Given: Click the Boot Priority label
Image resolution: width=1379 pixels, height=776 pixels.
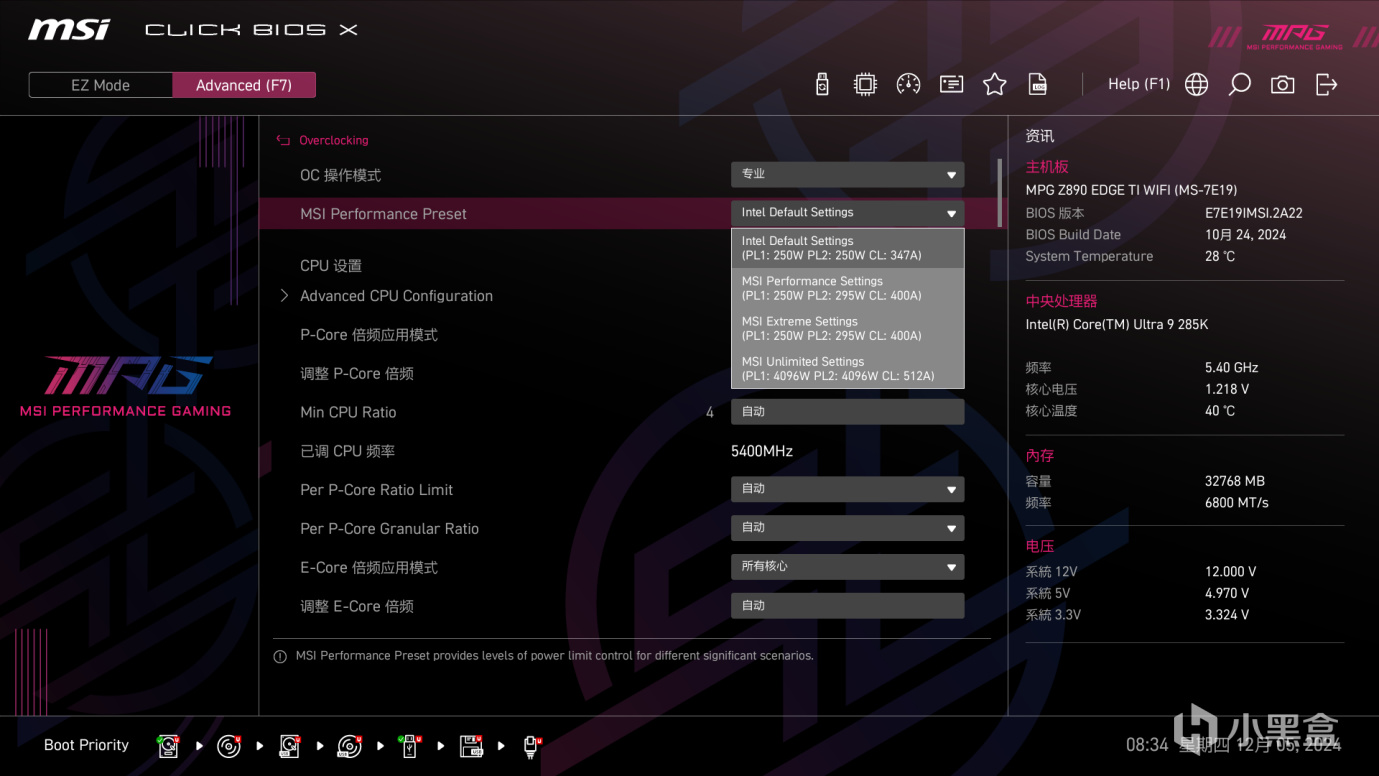Looking at the screenshot, I should click(x=86, y=745).
